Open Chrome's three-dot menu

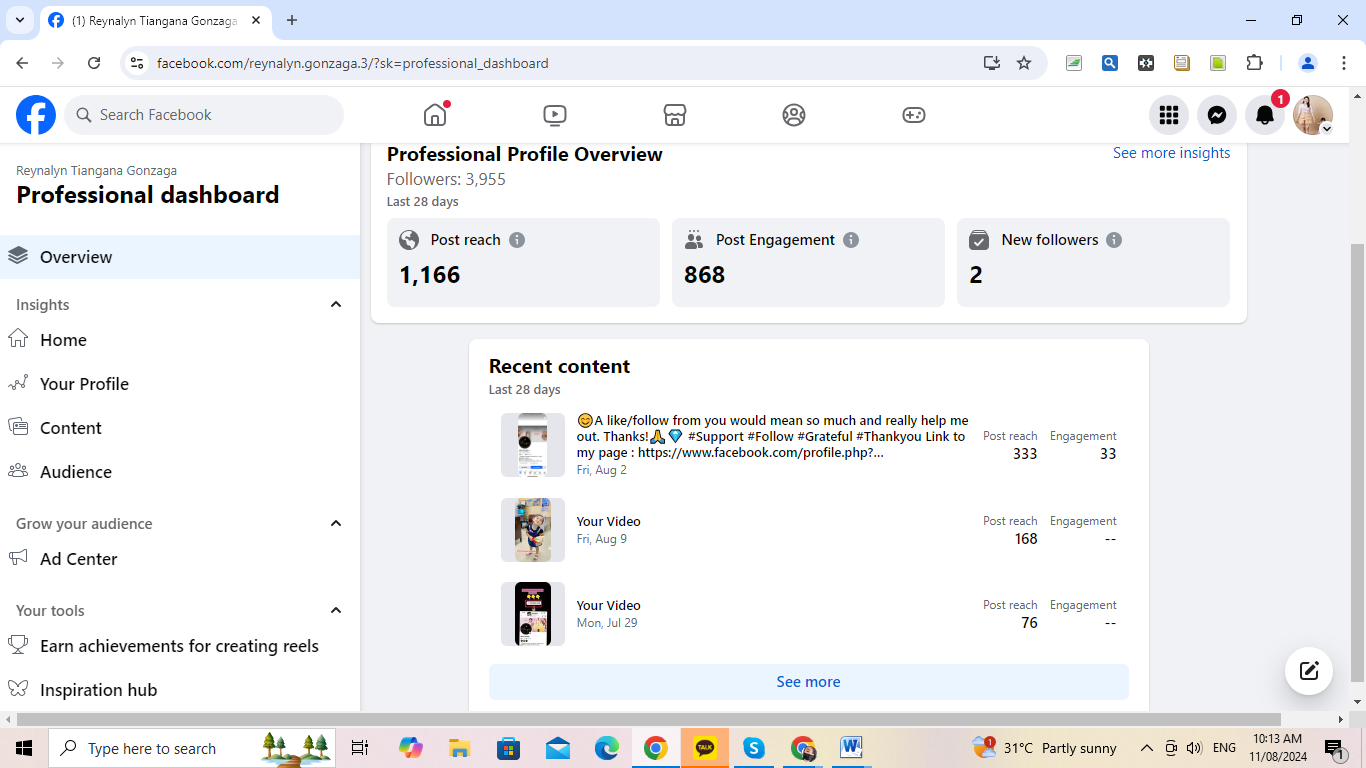pyautogui.click(x=1343, y=63)
